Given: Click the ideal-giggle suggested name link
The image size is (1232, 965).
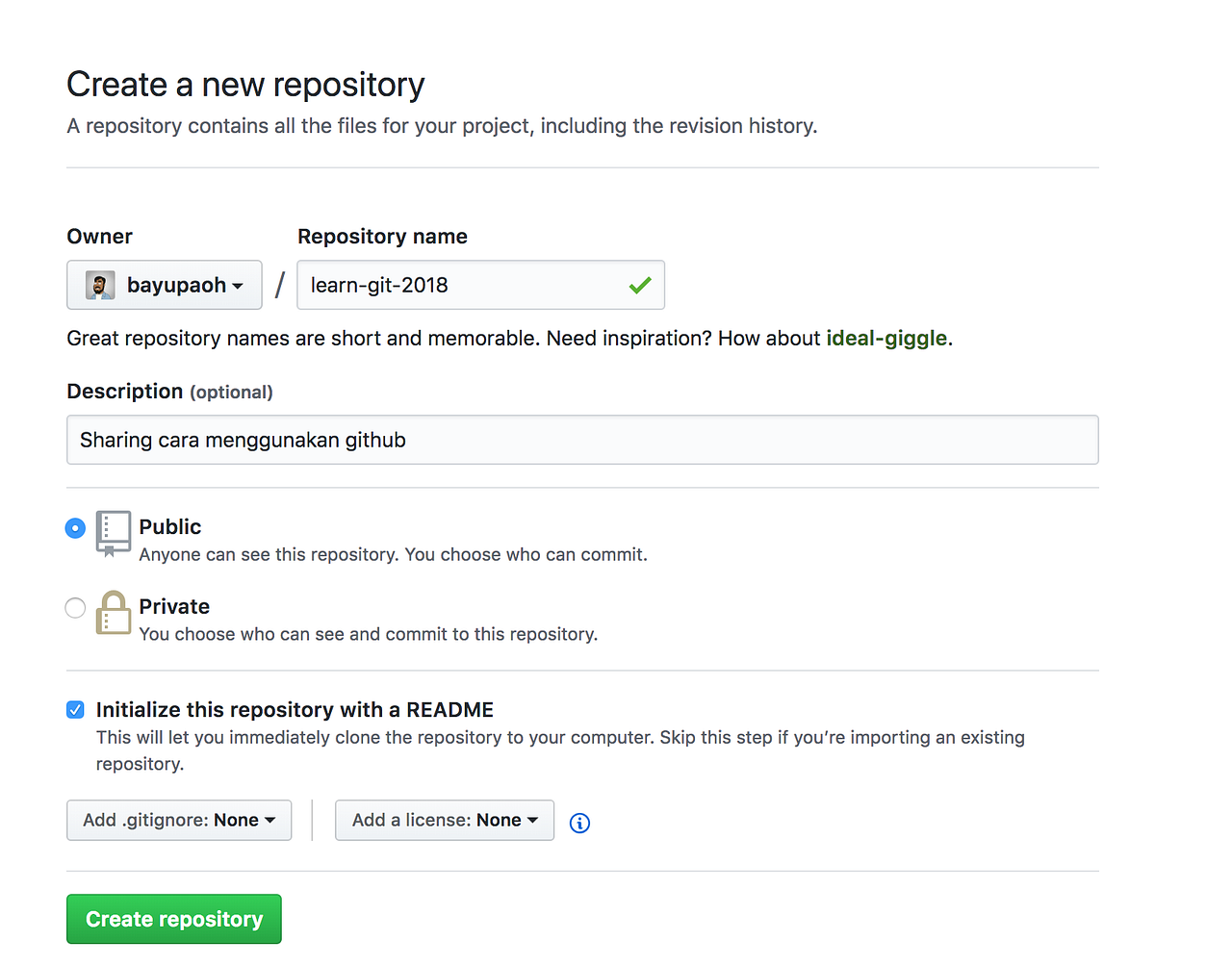Looking at the screenshot, I should point(885,338).
